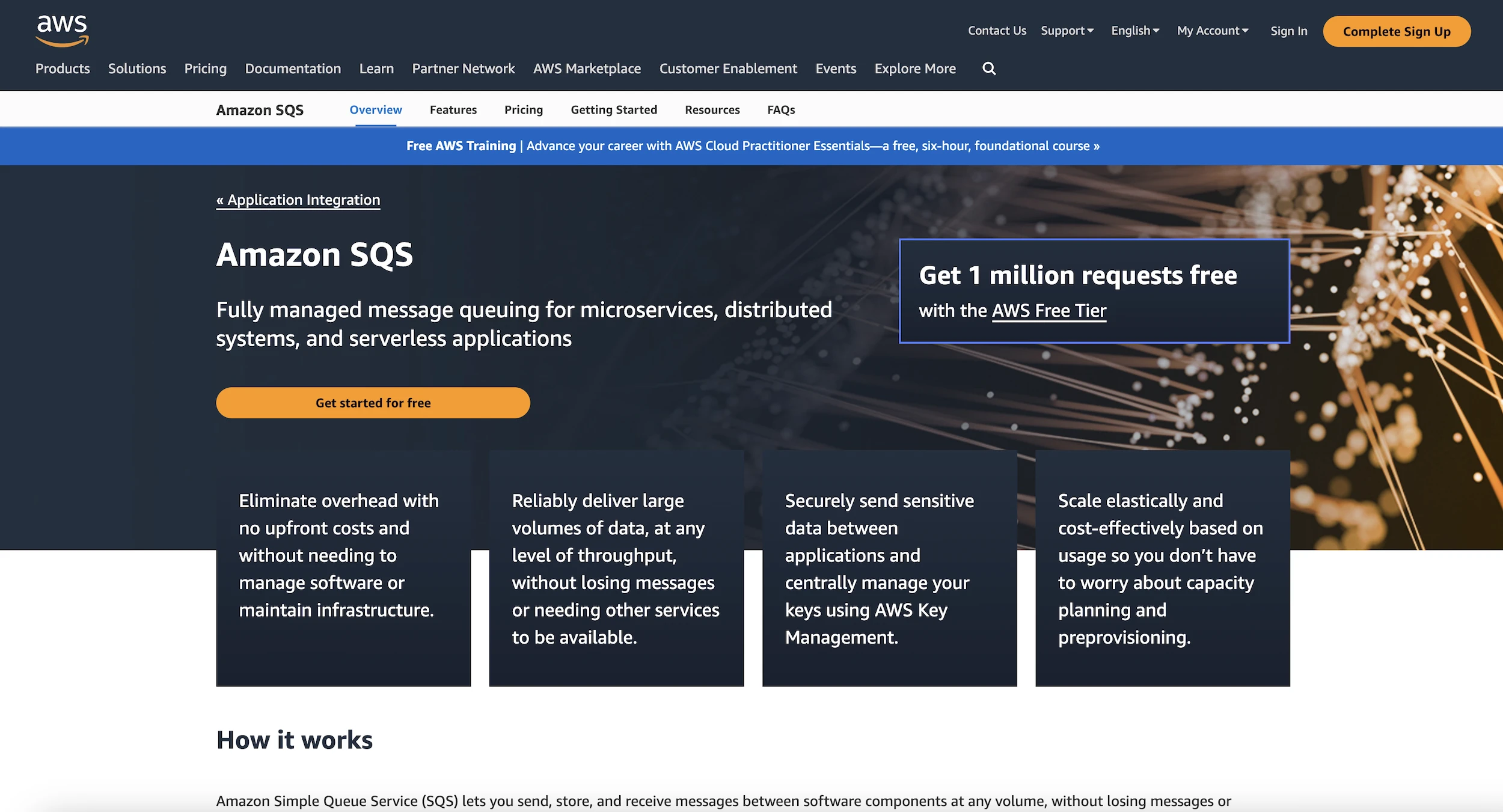Open the Learn menu
The image size is (1503, 812).
click(376, 69)
